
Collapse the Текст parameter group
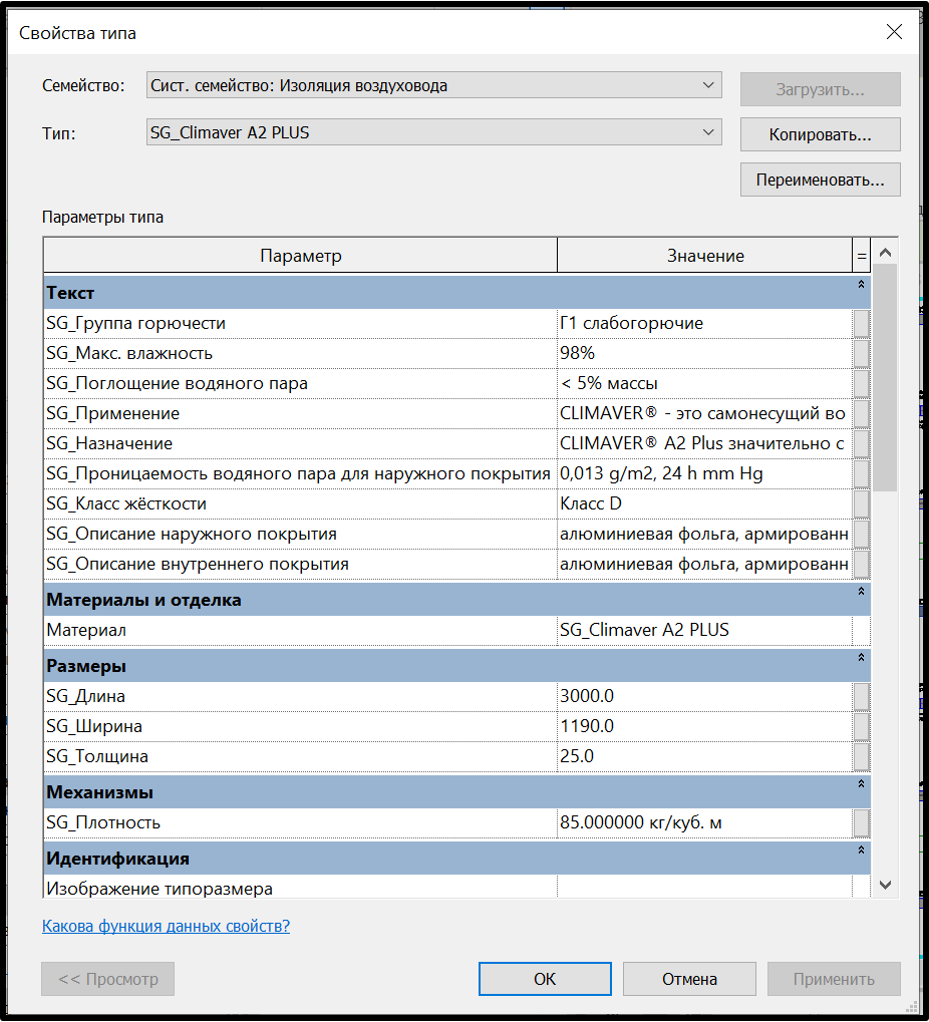[x=861, y=285]
